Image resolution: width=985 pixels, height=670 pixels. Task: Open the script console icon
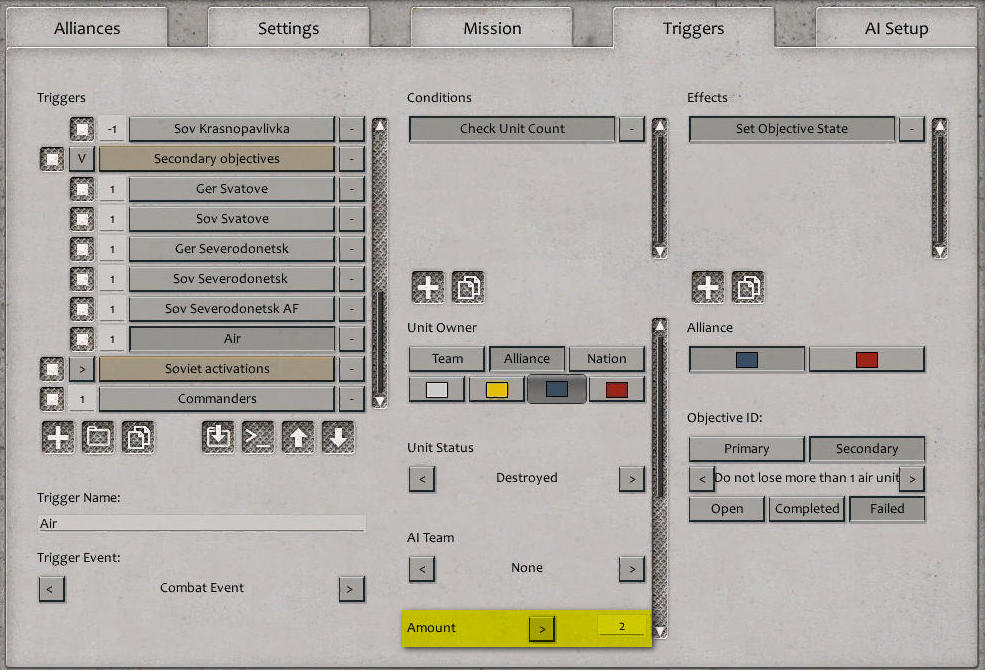click(258, 437)
